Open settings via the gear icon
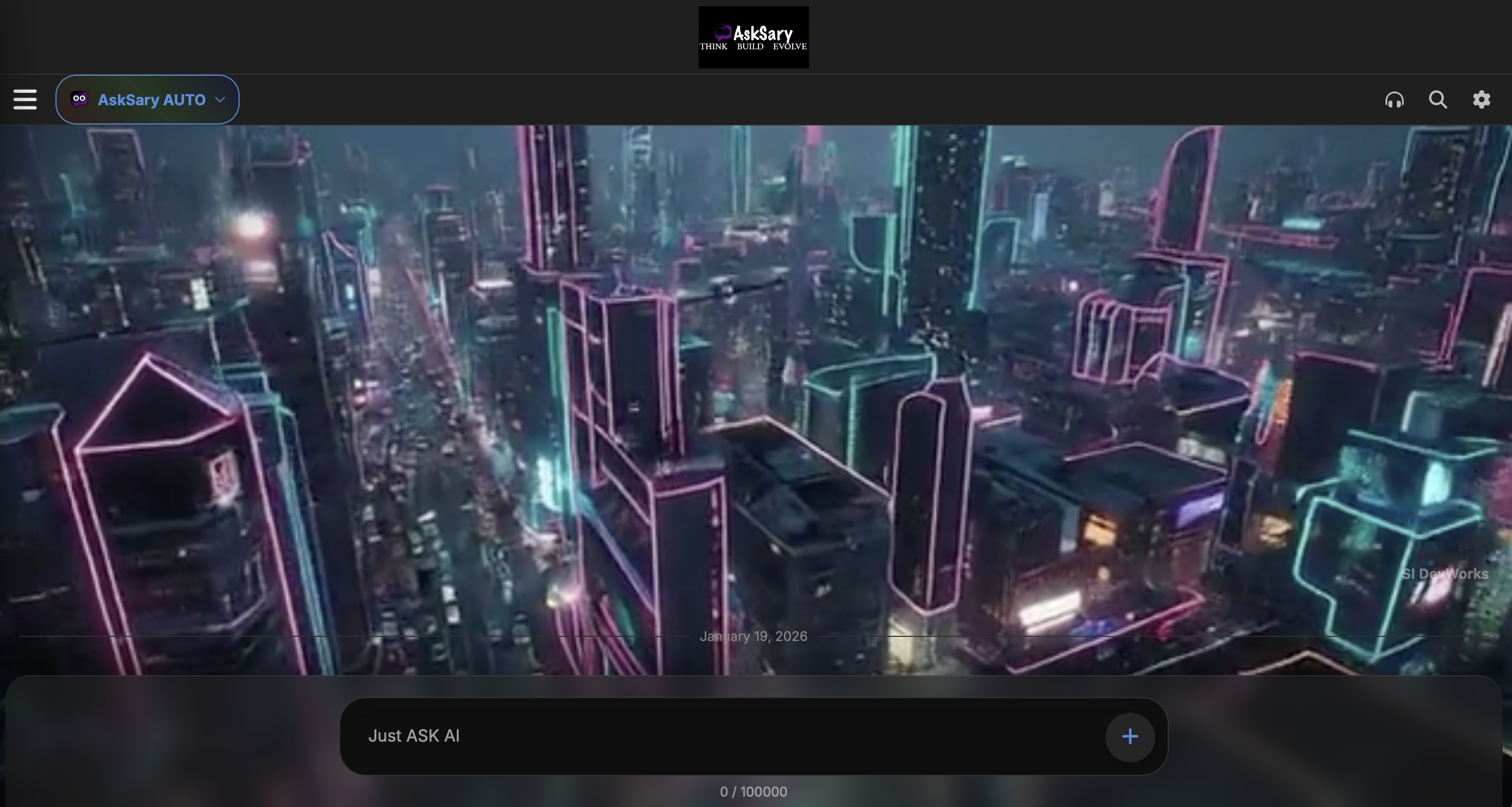Viewport: 1512px width, 807px height. coord(1481,100)
